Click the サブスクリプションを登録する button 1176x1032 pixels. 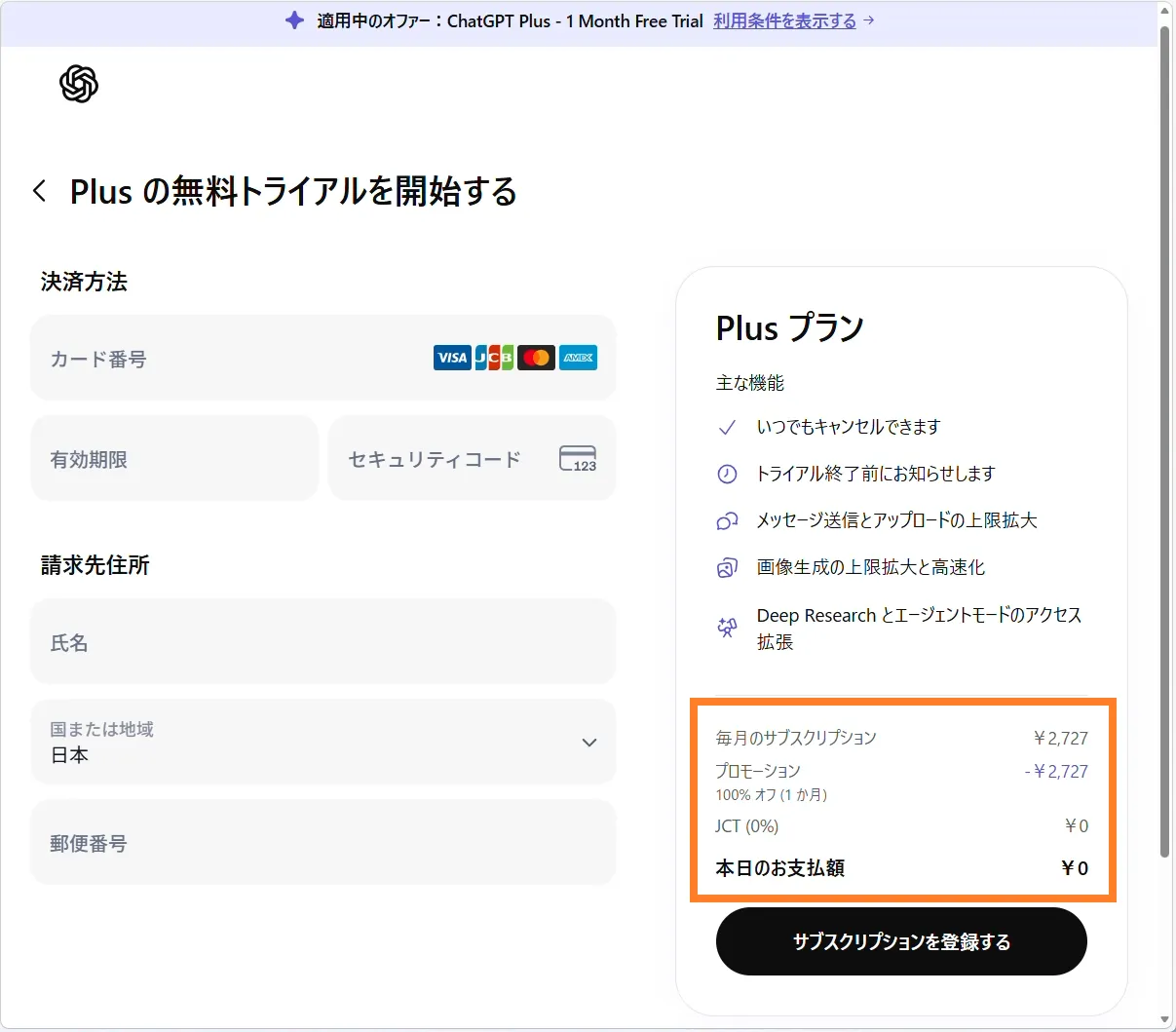901,941
